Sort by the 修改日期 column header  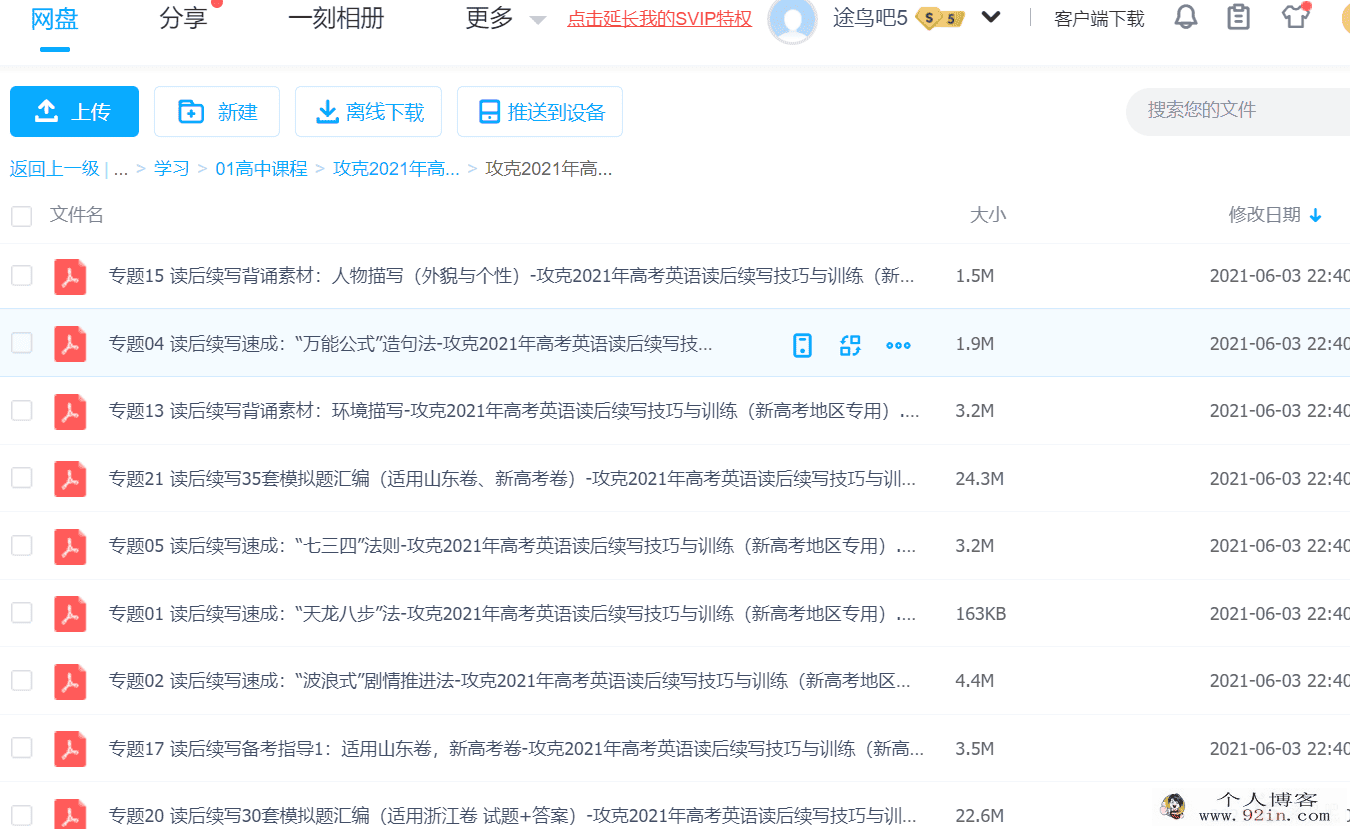(x=1265, y=215)
